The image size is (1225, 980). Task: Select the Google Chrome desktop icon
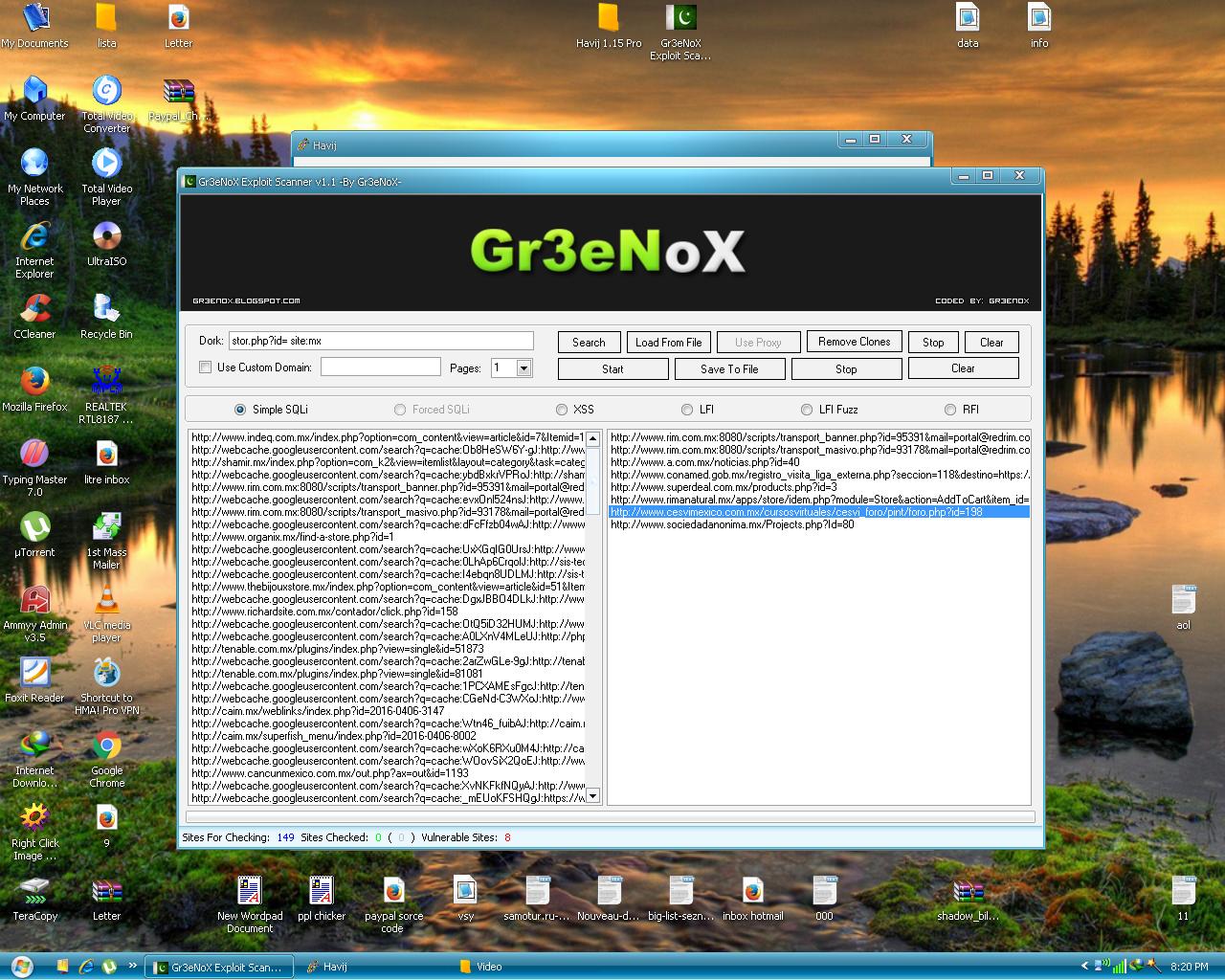(106, 759)
